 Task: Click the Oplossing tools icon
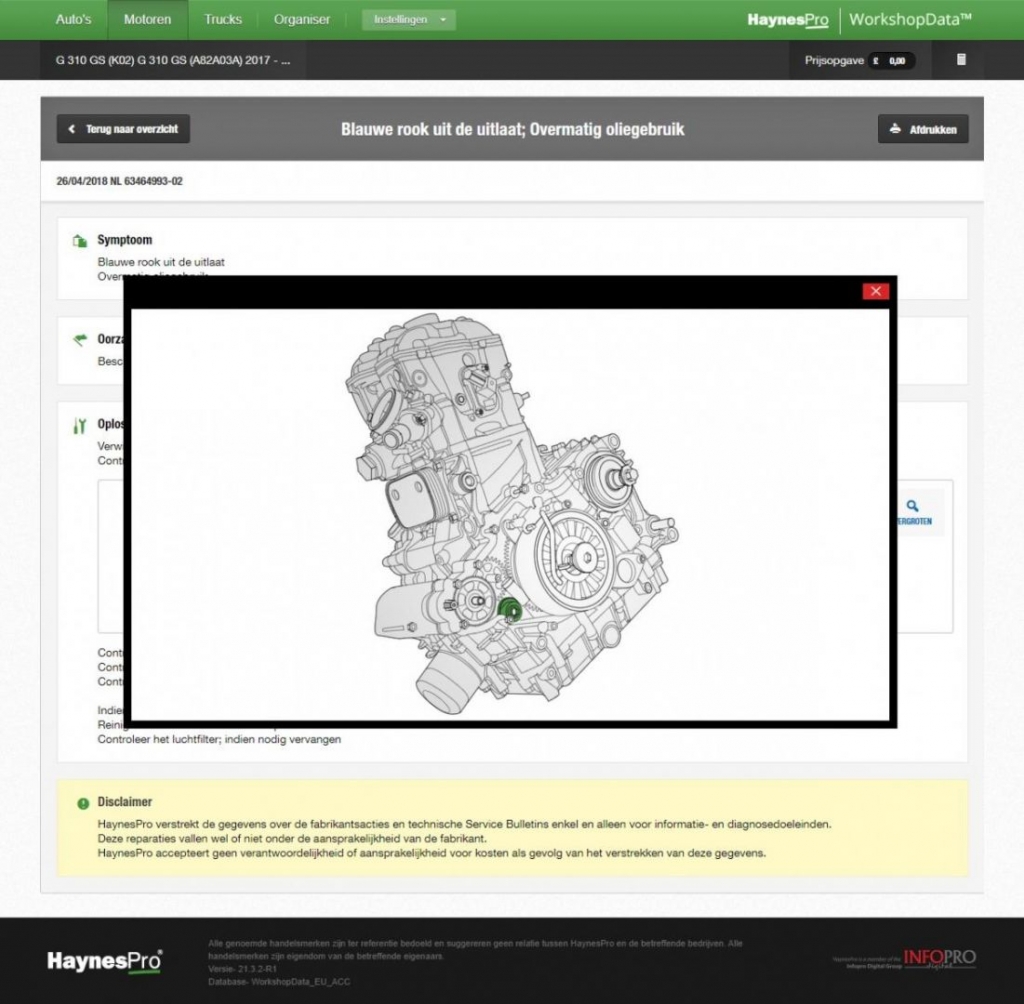pyautogui.click(x=80, y=426)
